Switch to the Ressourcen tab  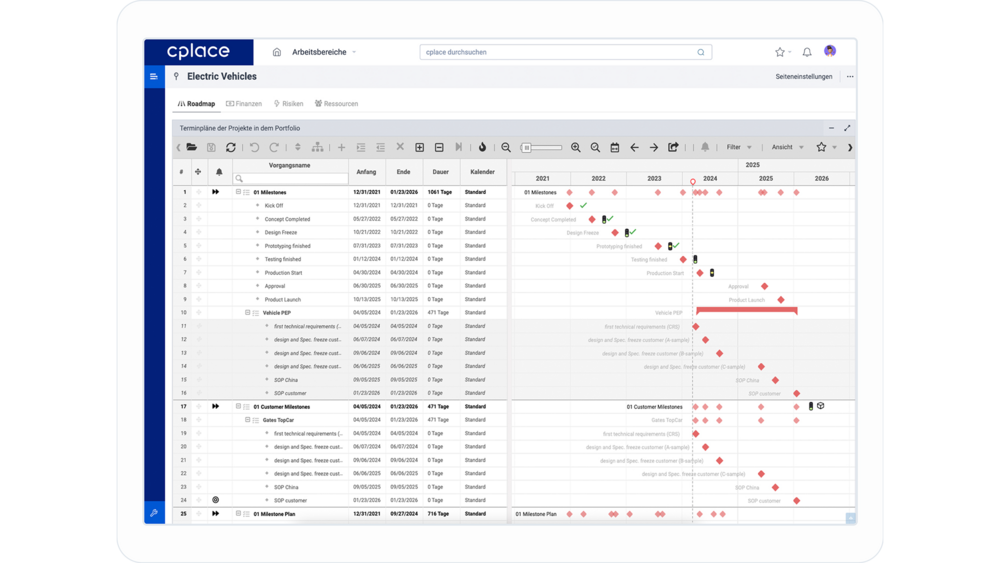point(336,104)
